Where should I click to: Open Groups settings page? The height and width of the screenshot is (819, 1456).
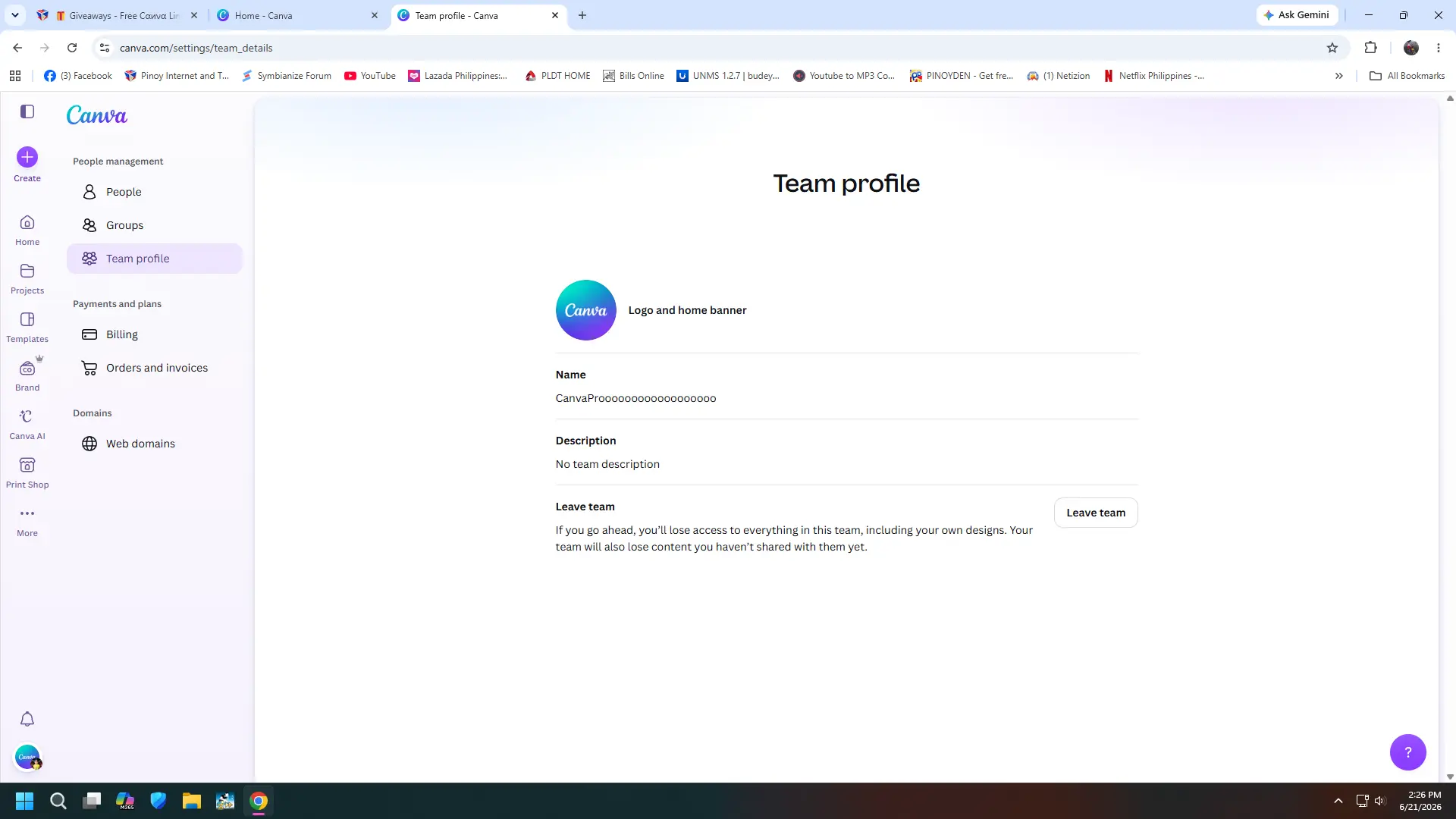coord(154,225)
